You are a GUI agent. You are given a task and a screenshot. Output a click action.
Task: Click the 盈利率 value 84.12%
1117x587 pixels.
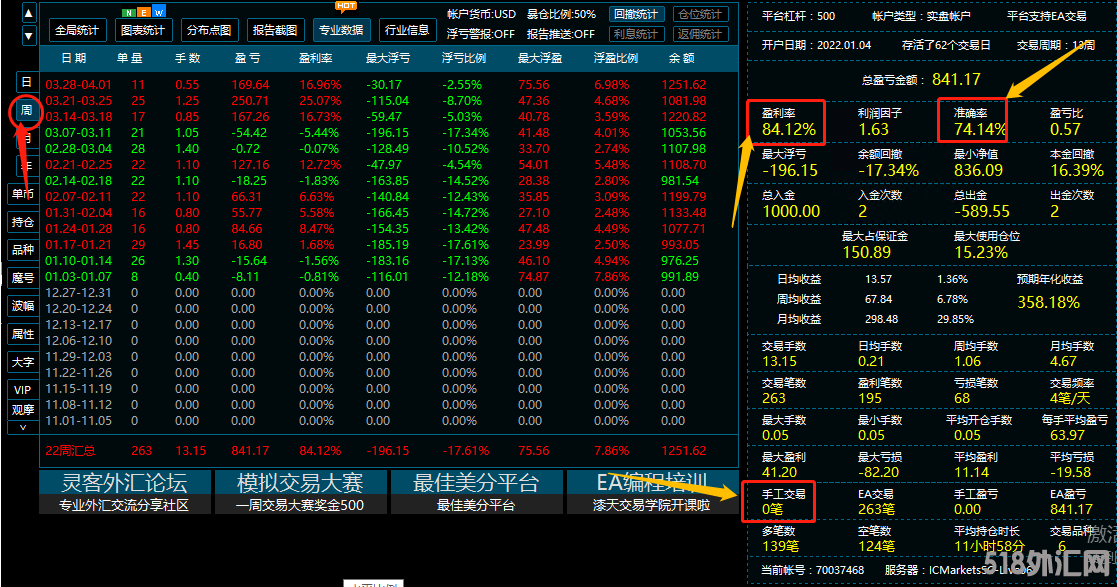(x=789, y=130)
